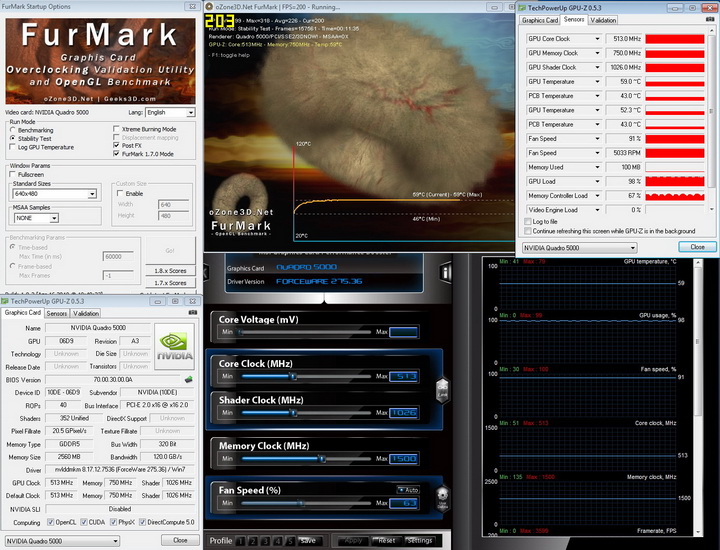Open Validation tab in bottom-left GPU-Z
Image resolution: width=720 pixels, height=550 pixels.
pos(86,314)
